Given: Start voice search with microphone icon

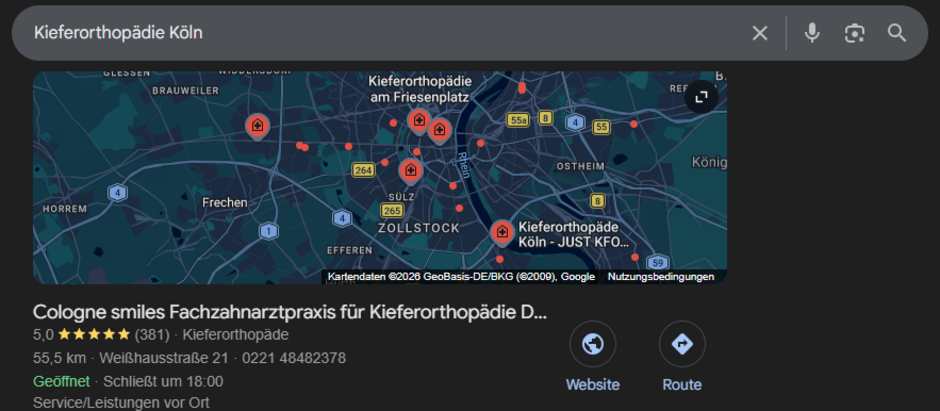Looking at the screenshot, I should [x=812, y=33].
